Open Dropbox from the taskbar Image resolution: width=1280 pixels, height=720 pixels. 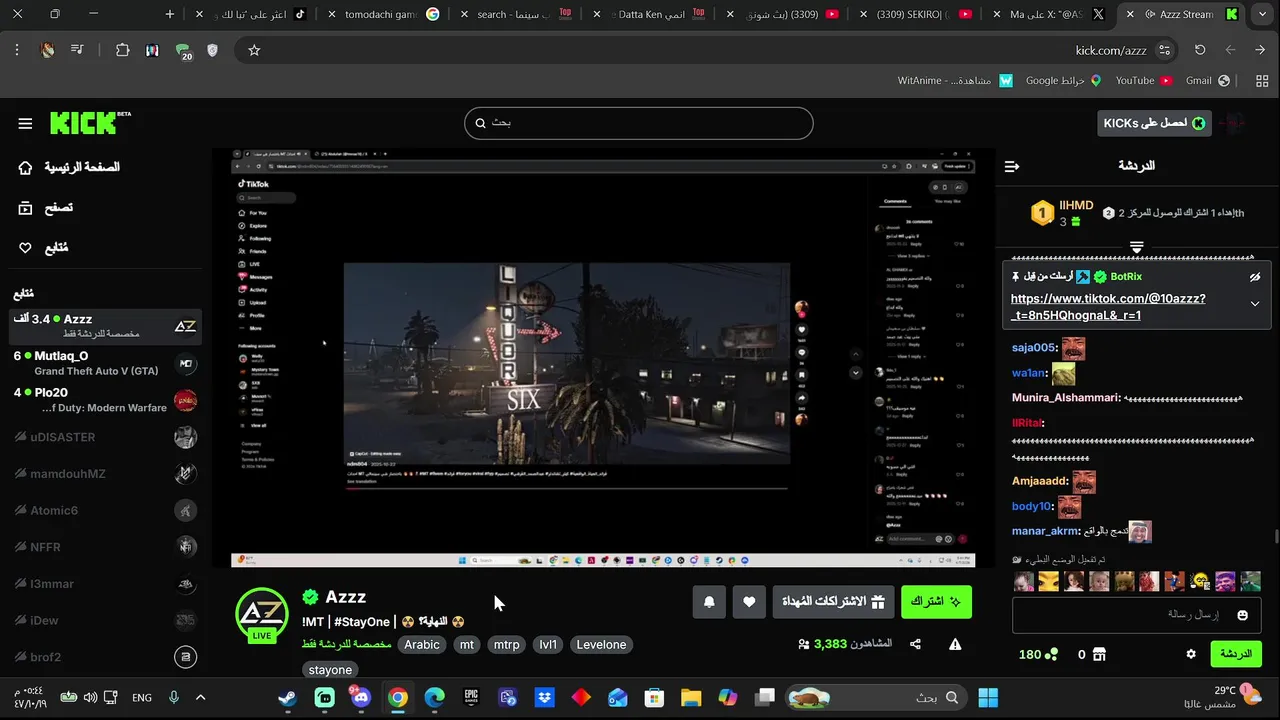click(x=544, y=697)
